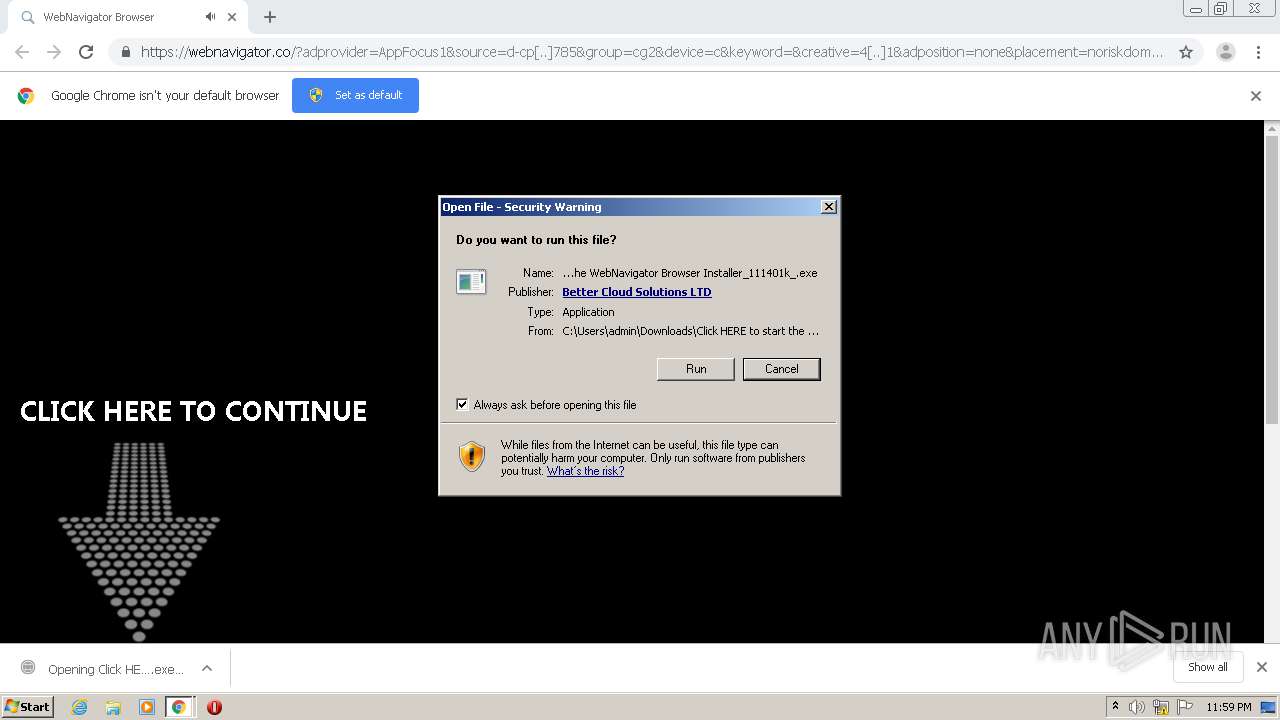
Task: Click the page vertical scrollbar
Action: coord(1272,280)
